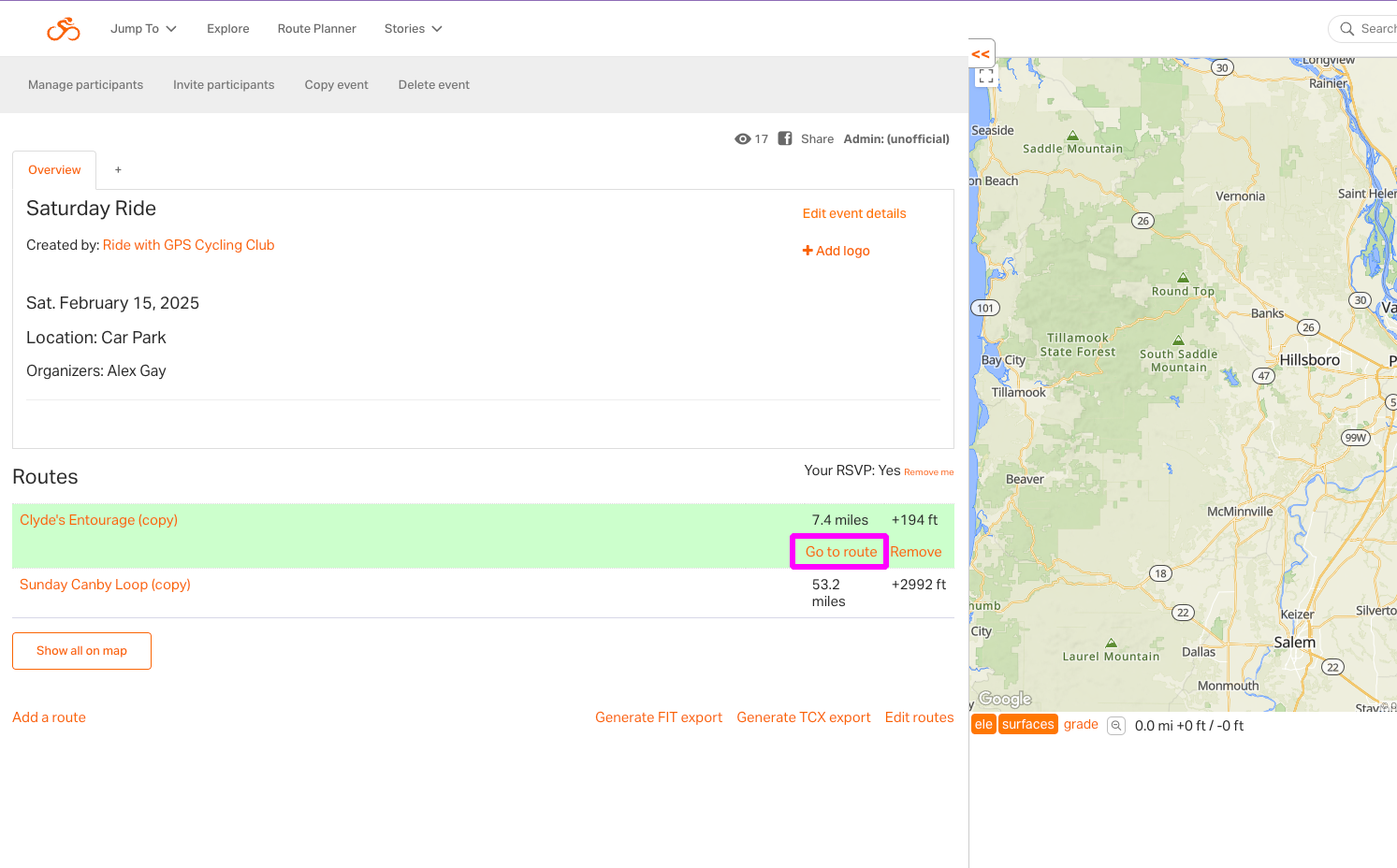Open Invite participants
The height and width of the screenshot is (868, 1397).
pos(224,85)
